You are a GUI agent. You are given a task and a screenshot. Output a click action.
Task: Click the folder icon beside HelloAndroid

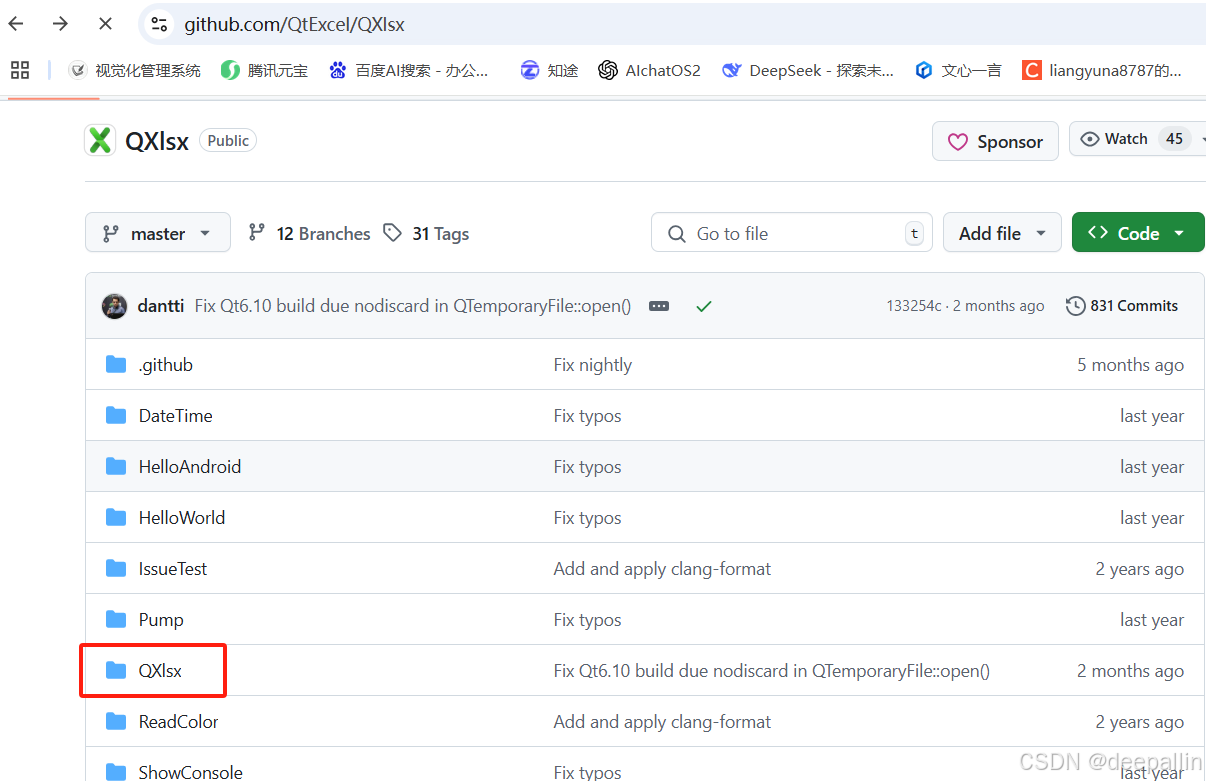coord(116,466)
